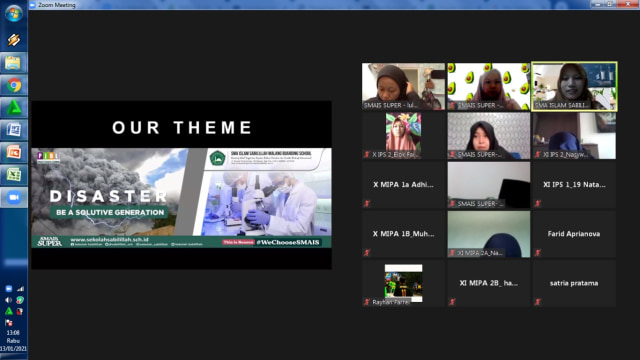The width and height of the screenshot is (640, 360).
Task: Select the X MIPA 1a Adhi... participant tile
Action: (403, 185)
